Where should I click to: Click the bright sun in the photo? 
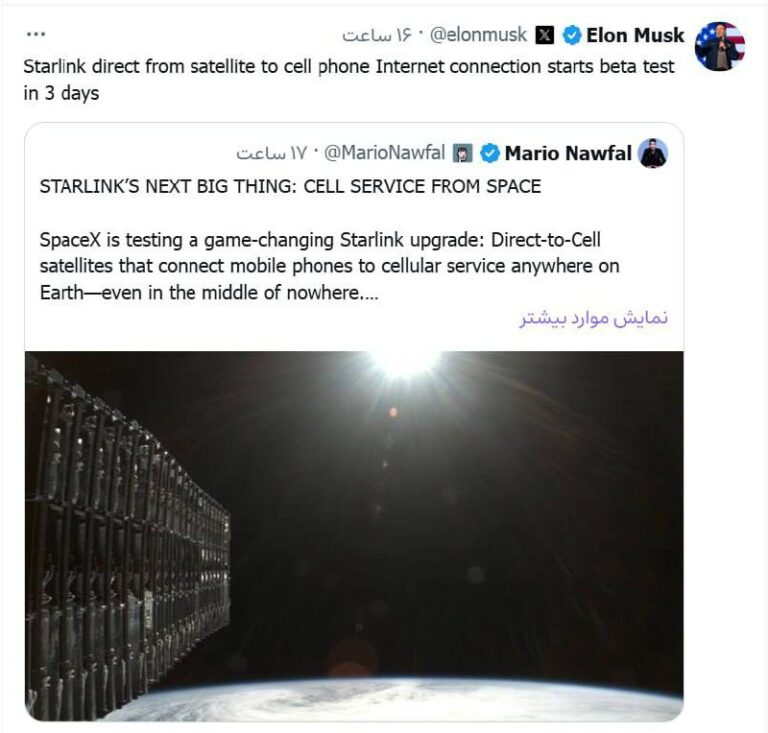click(404, 362)
